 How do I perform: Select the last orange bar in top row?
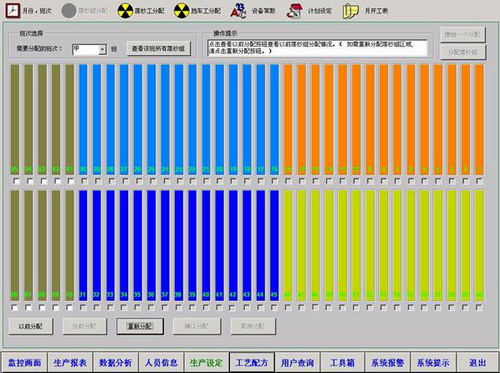pyautogui.click(x=479, y=119)
